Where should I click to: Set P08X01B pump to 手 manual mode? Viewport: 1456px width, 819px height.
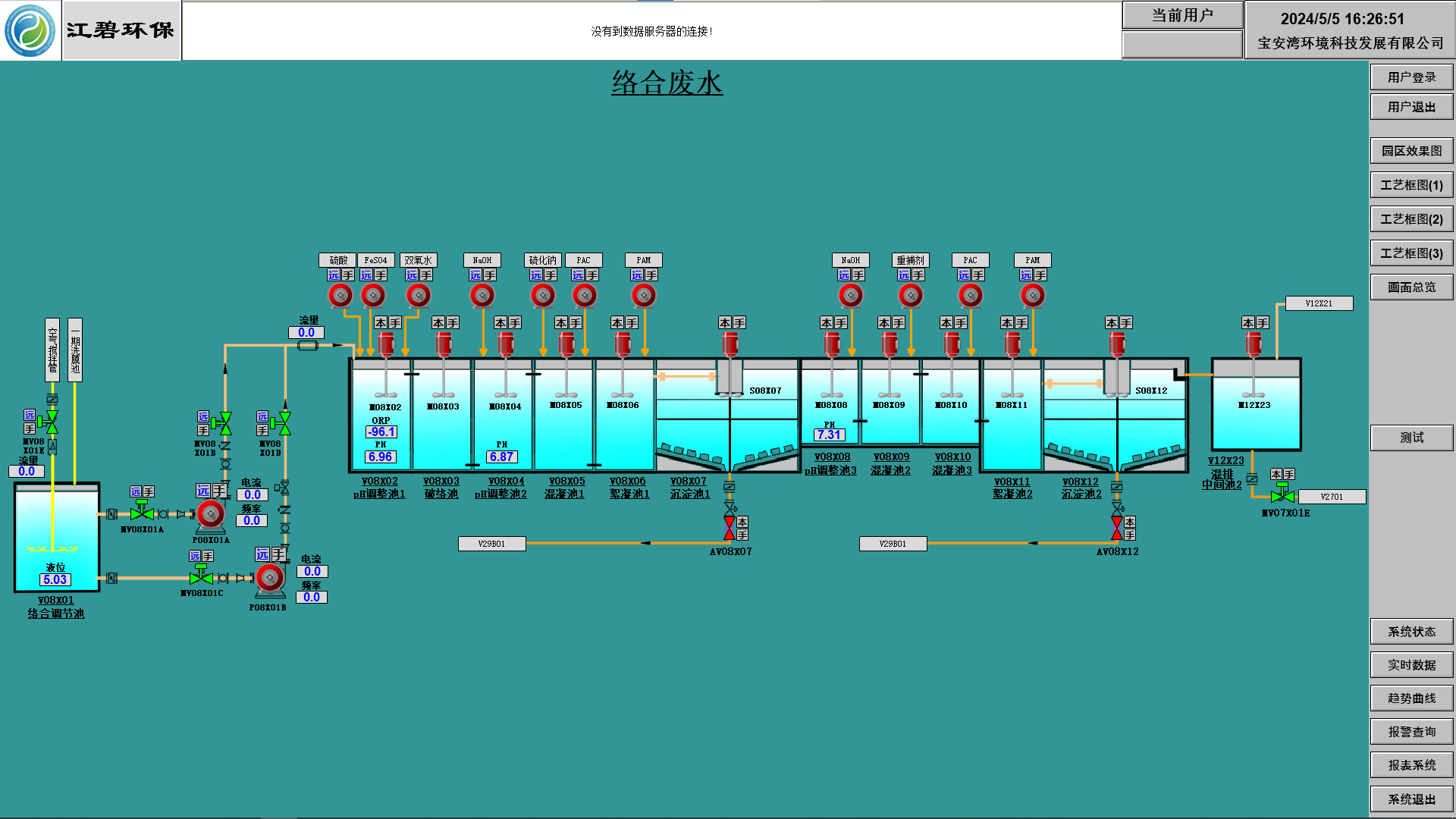[278, 554]
